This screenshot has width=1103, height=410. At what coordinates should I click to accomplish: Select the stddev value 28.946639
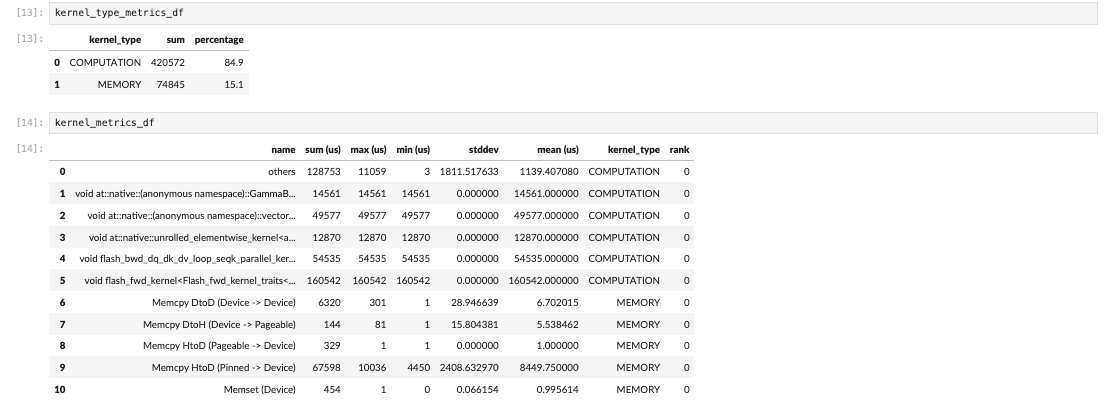coord(475,302)
